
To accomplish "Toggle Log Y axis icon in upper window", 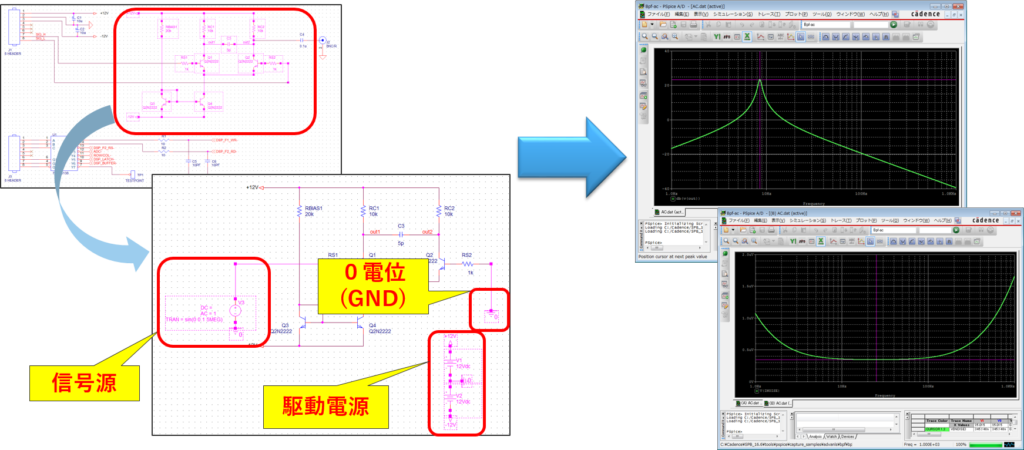I will pyautogui.click(x=717, y=37).
